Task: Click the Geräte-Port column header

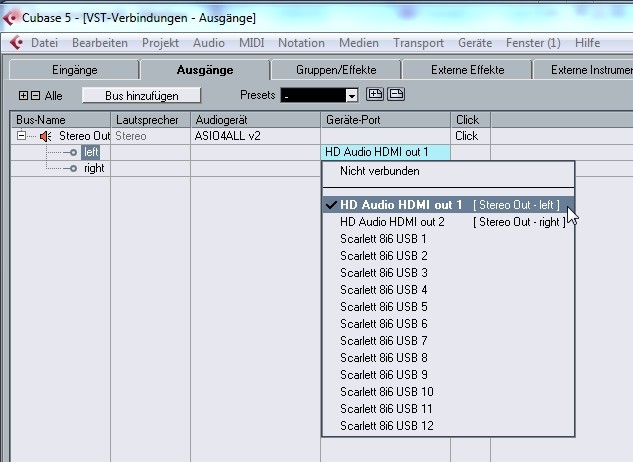Action: pos(386,120)
